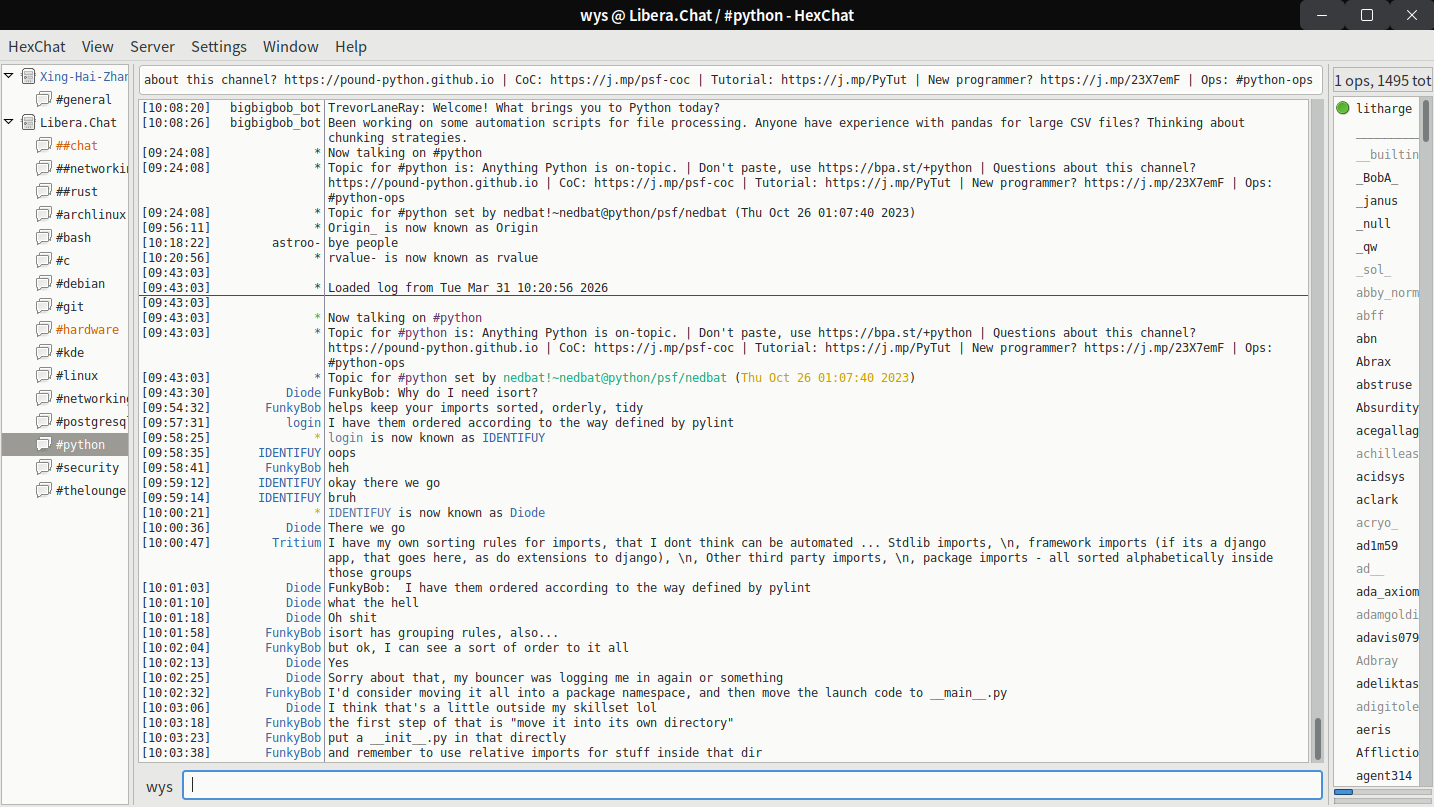Open the Settings menu
The width and height of the screenshot is (1434, 807).
pos(218,46)
